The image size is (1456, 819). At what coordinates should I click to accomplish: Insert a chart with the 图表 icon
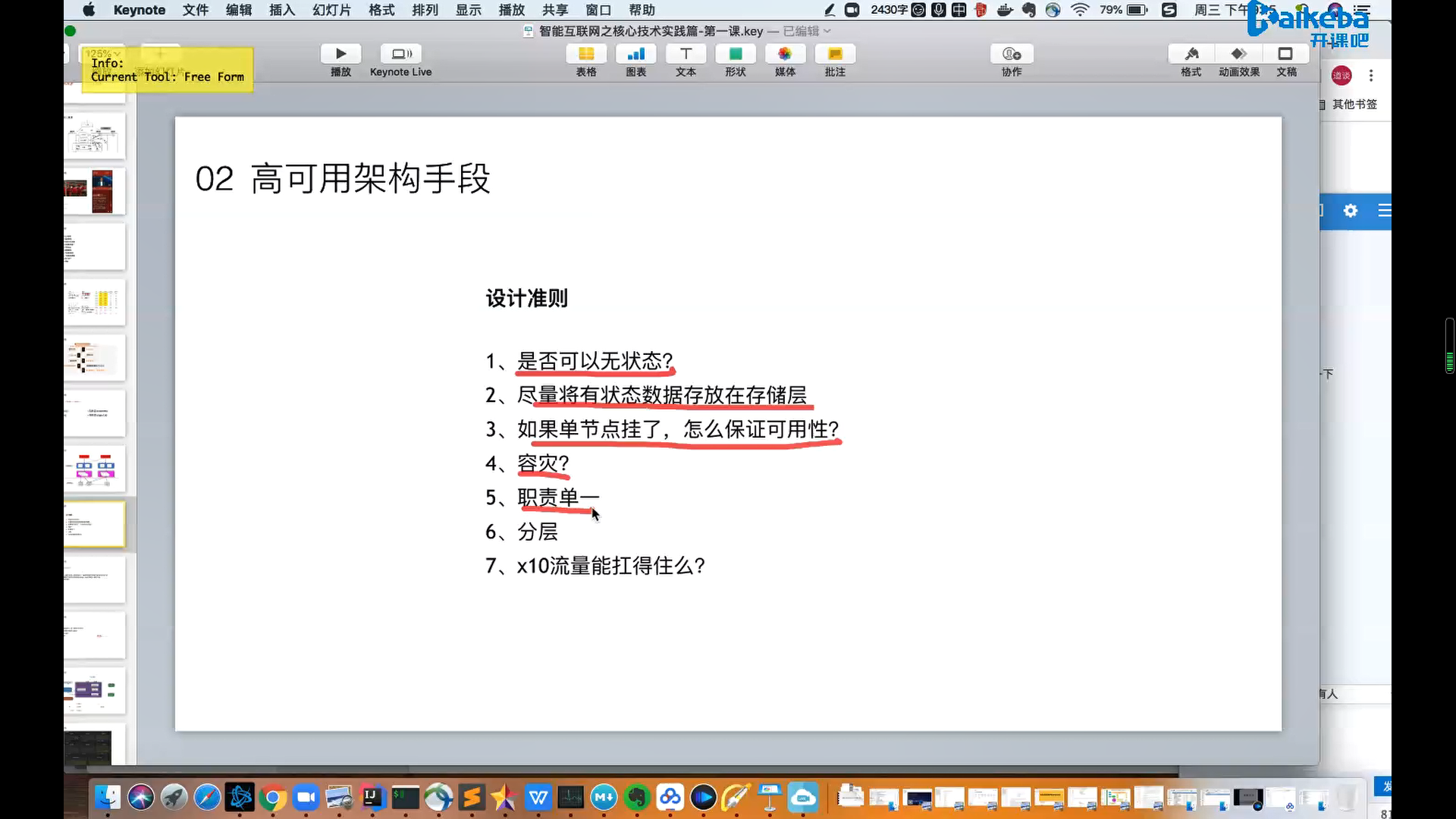click(635, 54)
